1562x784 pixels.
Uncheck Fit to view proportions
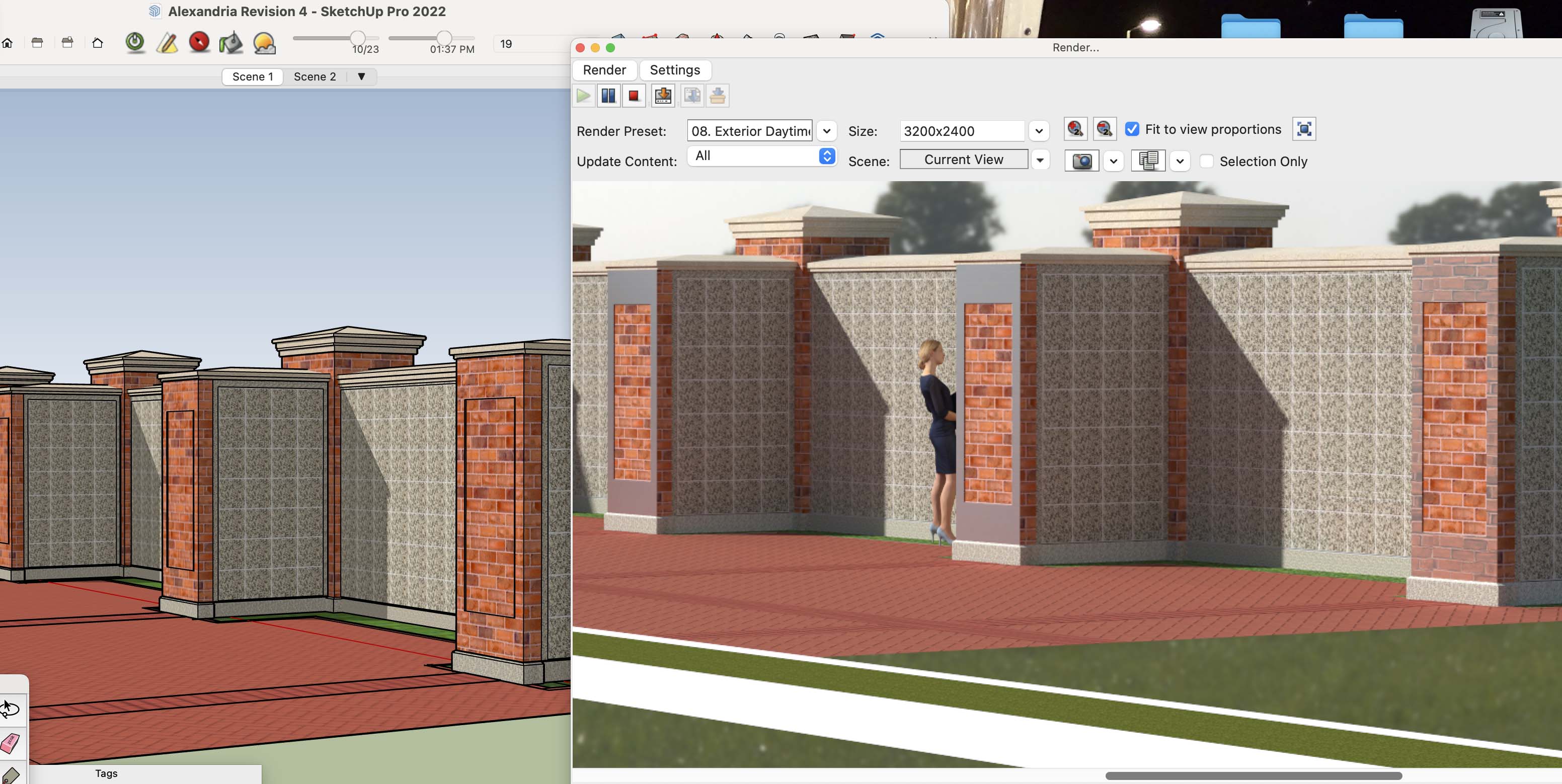pos(1132,129)
